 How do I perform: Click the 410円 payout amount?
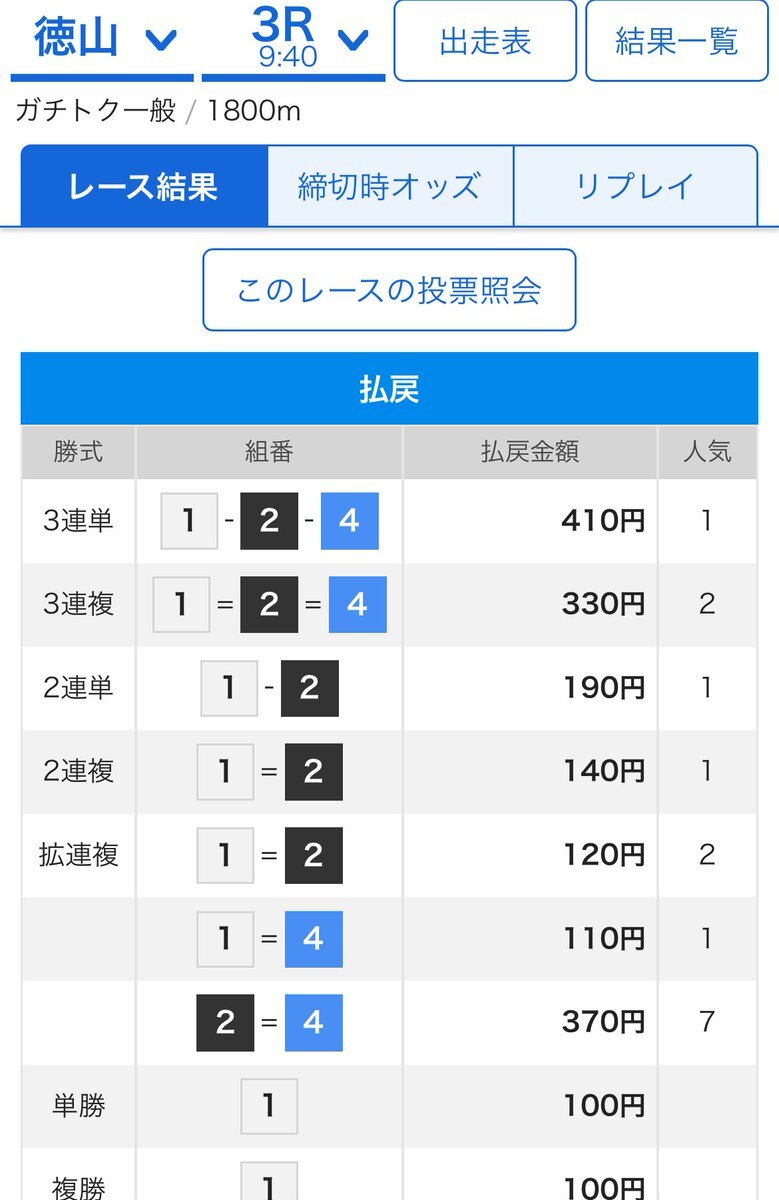(603, 521)
